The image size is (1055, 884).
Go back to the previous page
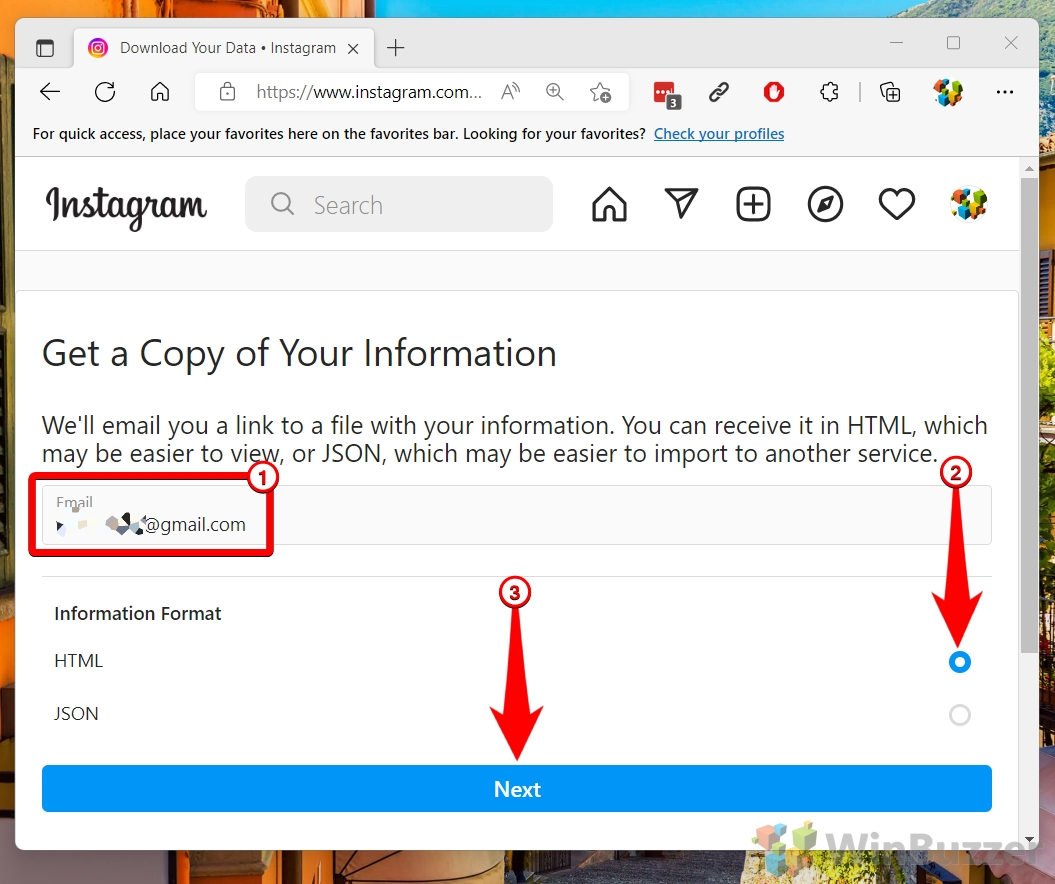click(50, 91)
